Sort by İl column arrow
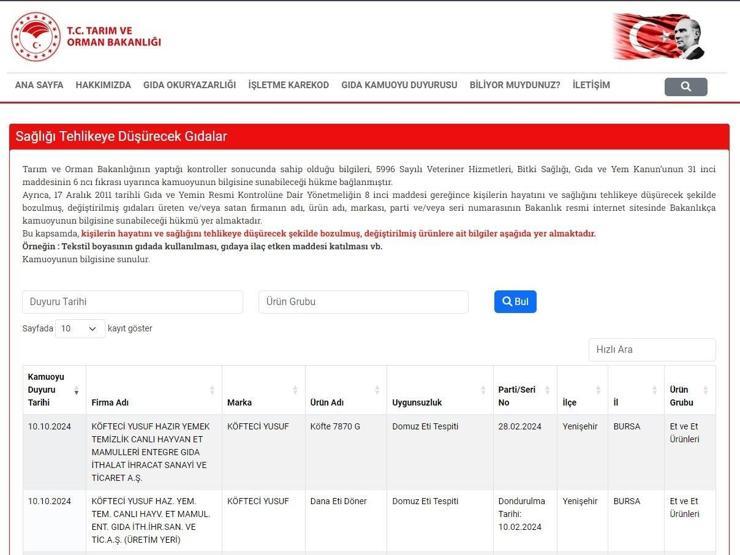Screen dimensions: 740x555 655,390
